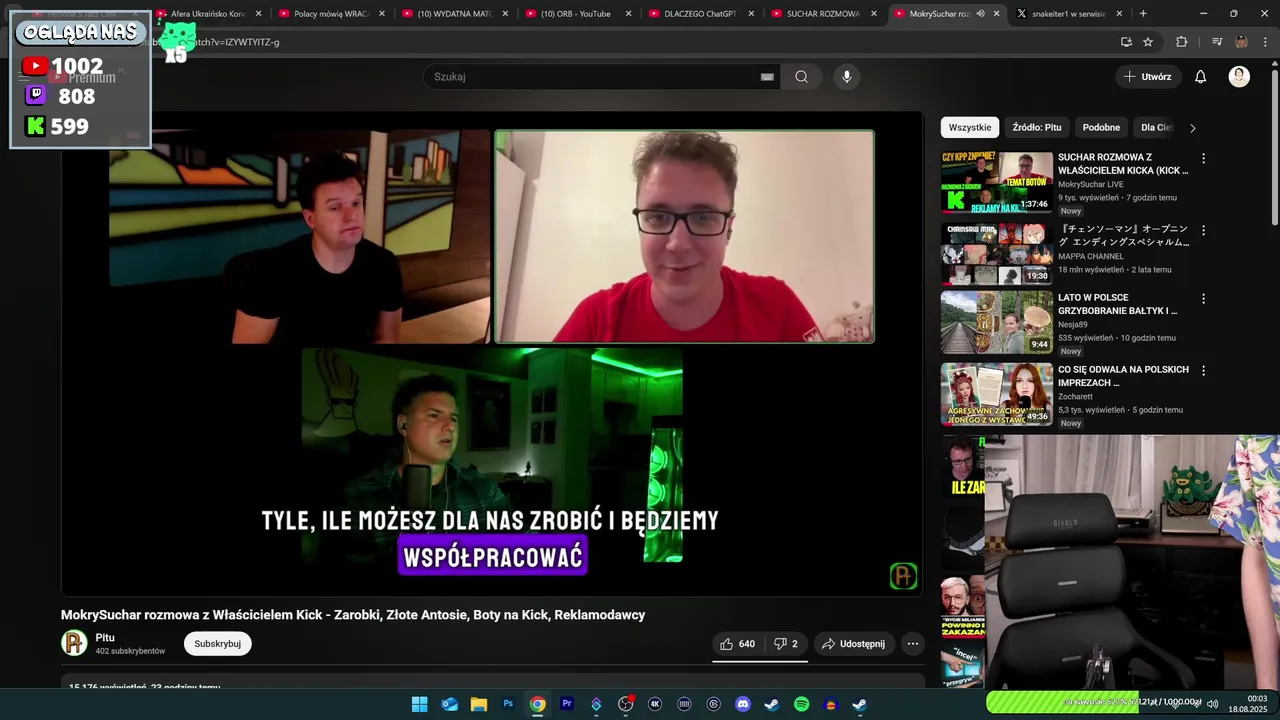Open Spotify from the taskbar
This screenshot has width=1280, height=720.
[801, 704]
